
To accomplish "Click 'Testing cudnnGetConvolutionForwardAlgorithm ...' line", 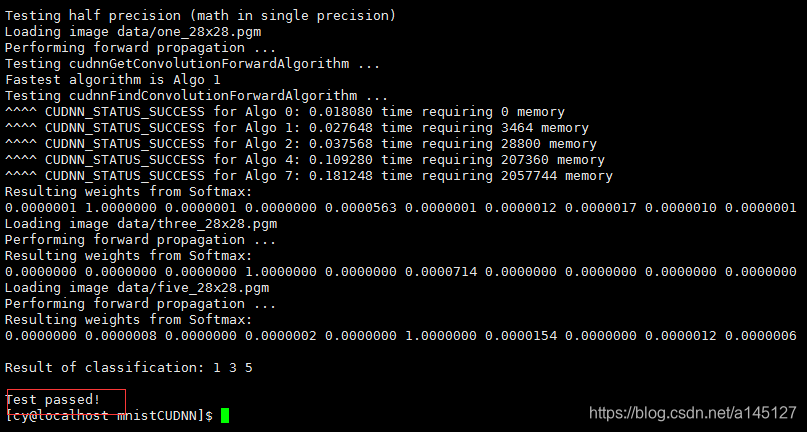I will (192, 64).
